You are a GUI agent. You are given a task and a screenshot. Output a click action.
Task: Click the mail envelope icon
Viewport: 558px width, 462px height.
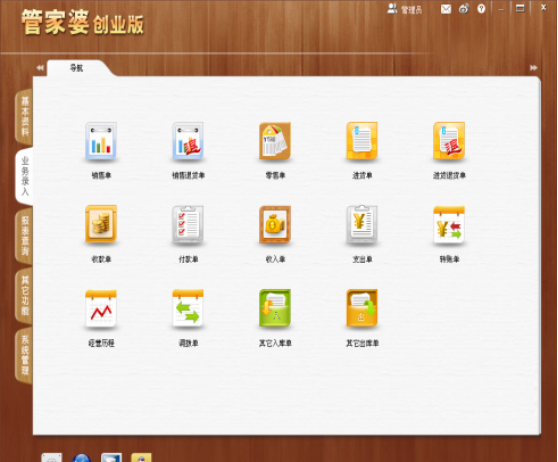[446, 9]
